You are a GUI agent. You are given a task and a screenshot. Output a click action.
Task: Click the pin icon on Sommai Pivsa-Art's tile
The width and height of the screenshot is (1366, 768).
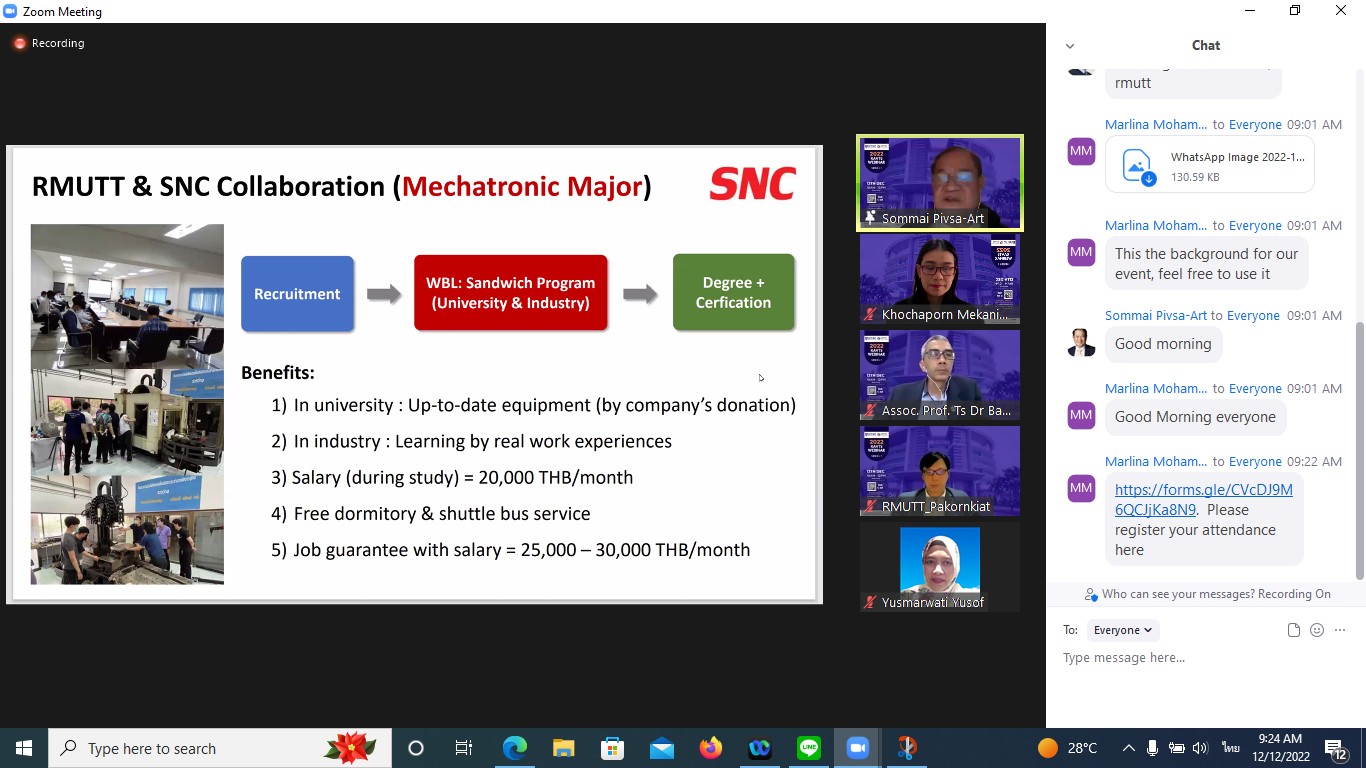[x=870, y=218]
